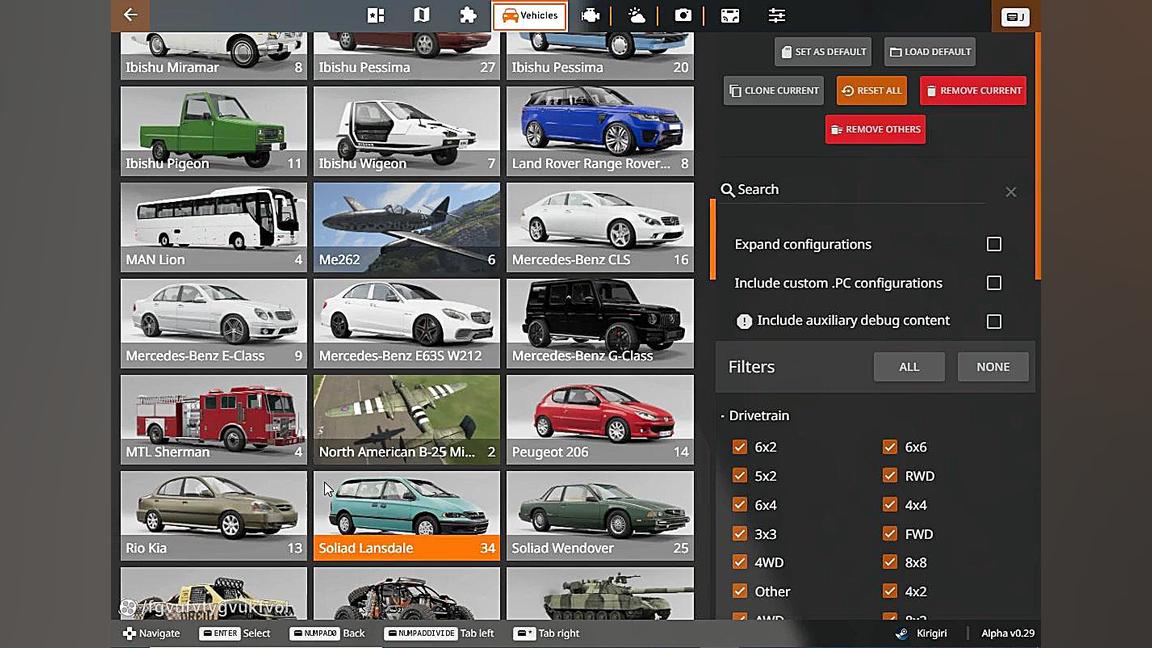Screen dimensions: 1152x648
Task: Select the Ibishu Miramar vehicle
Action: pyautogui.click(x=214, y=56)
